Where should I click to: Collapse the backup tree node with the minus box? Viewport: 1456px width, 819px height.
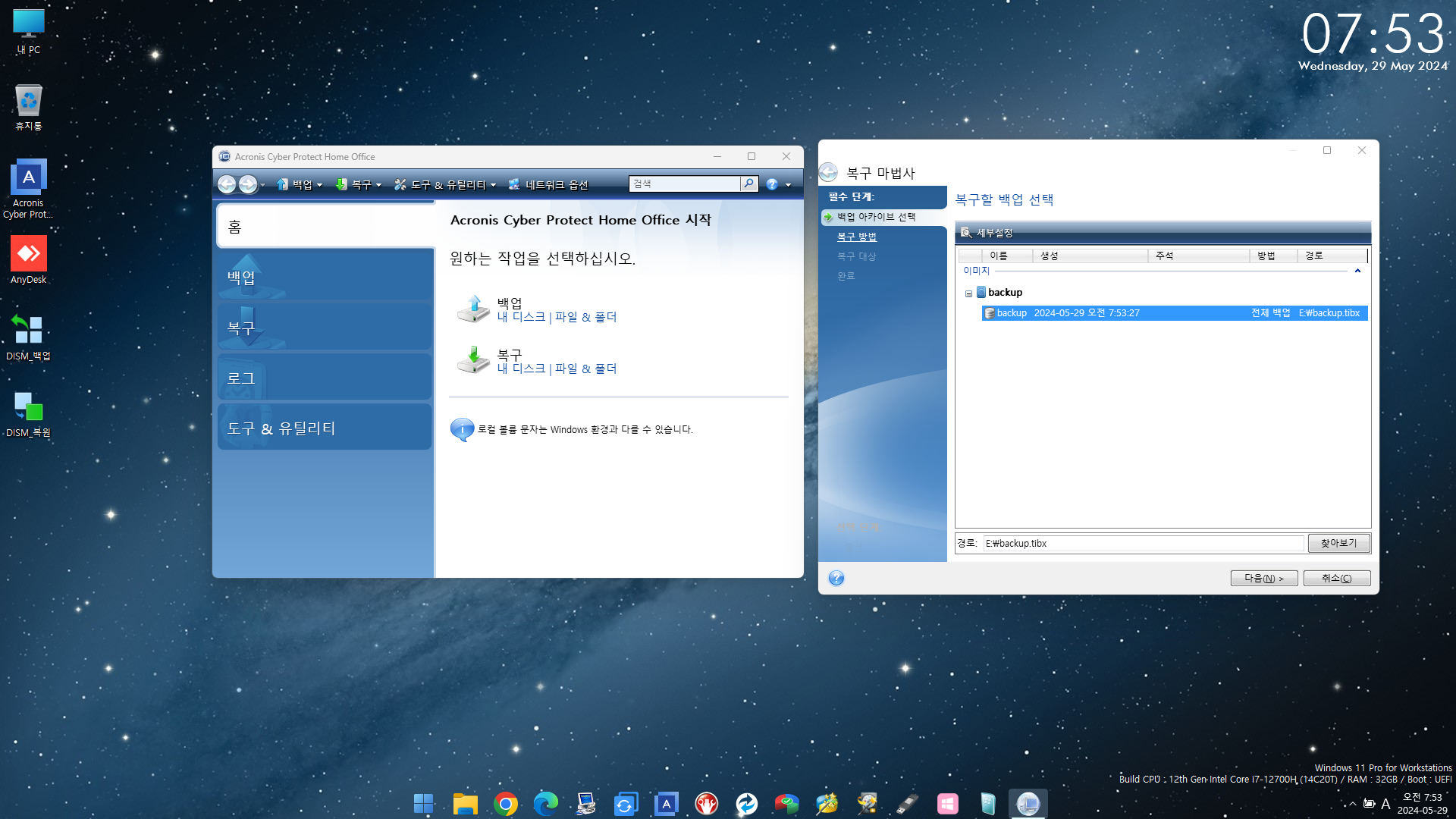point(968,293)
